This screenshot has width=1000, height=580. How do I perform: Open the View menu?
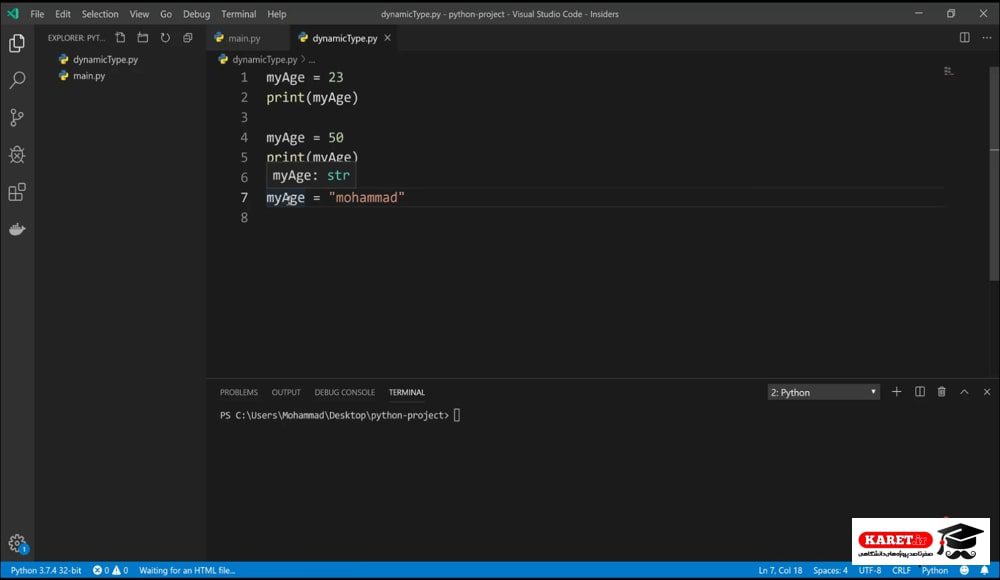click(139, 14)
